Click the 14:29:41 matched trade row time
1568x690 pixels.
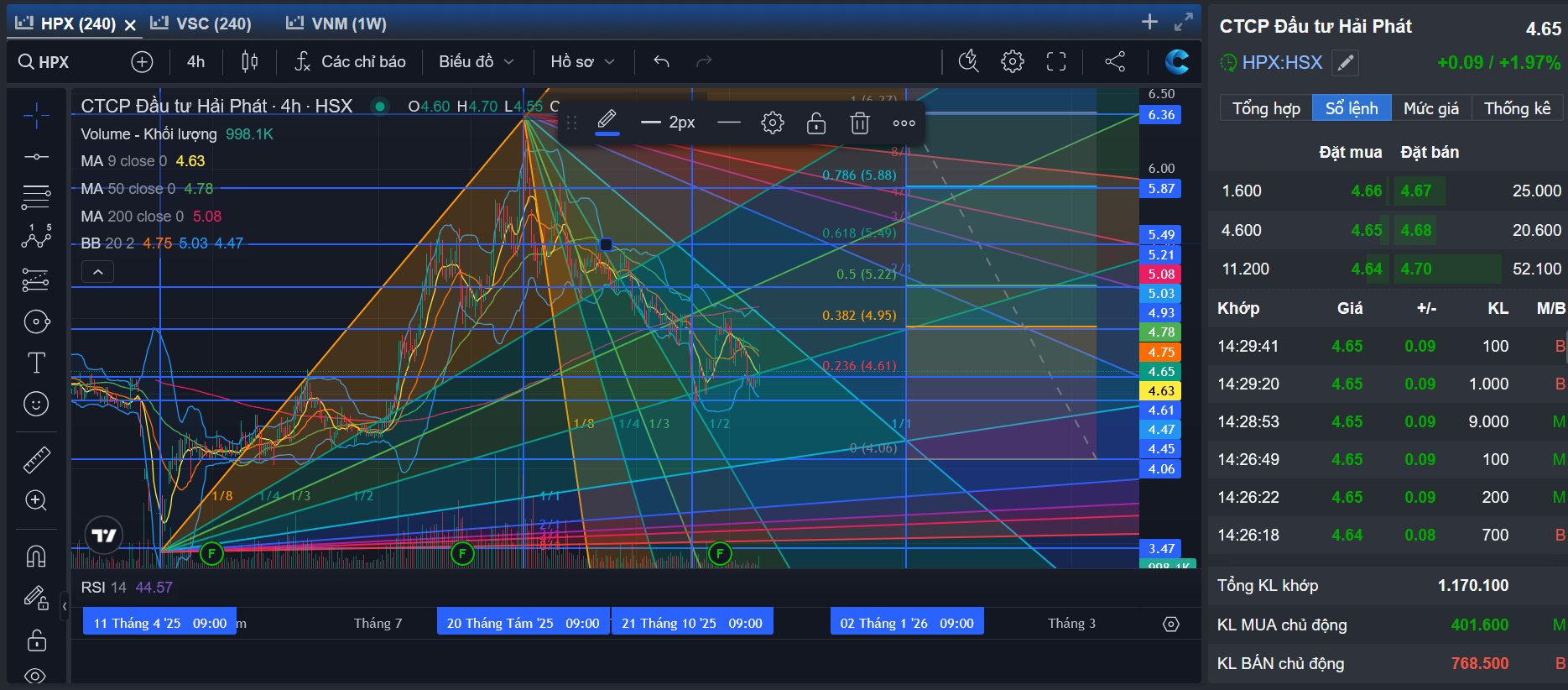[x=1248, y=346]
